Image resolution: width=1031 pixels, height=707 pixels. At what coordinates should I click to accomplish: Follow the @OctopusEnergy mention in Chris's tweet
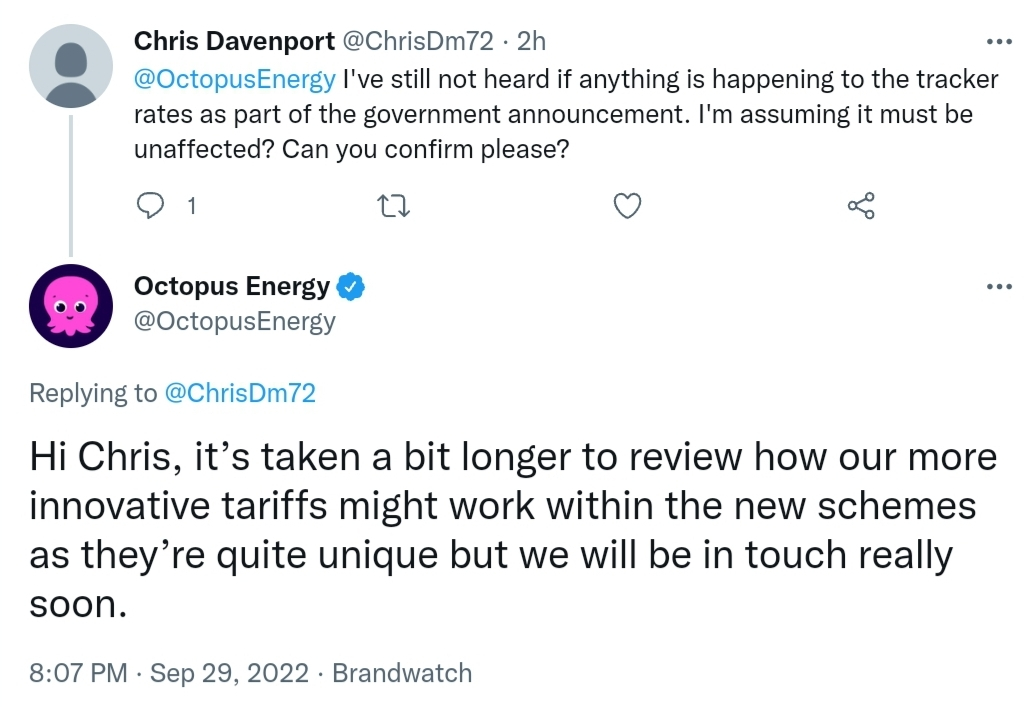pyautogui.click(x=235, y=79)
